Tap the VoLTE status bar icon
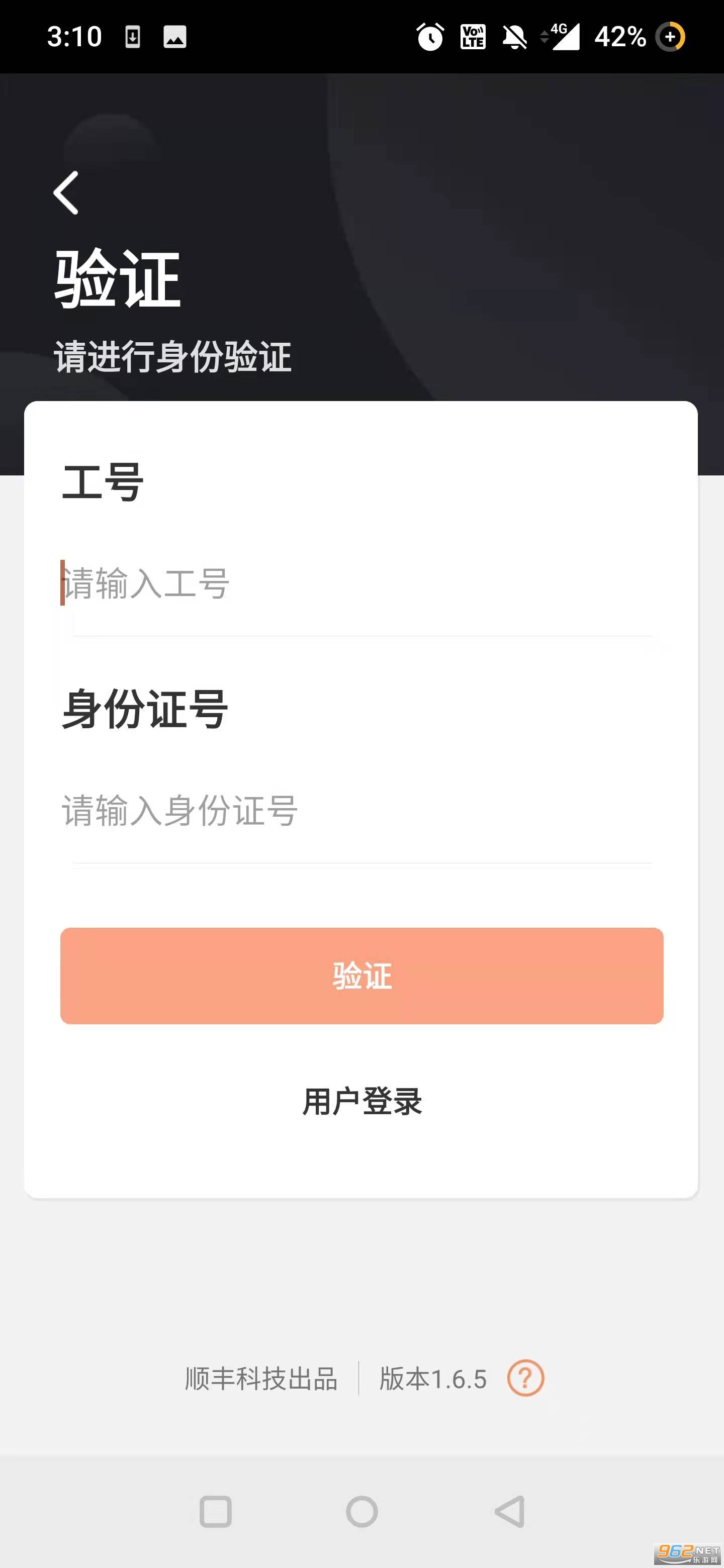This screenshot has height=1568, width=724. [x=473, y=37]
